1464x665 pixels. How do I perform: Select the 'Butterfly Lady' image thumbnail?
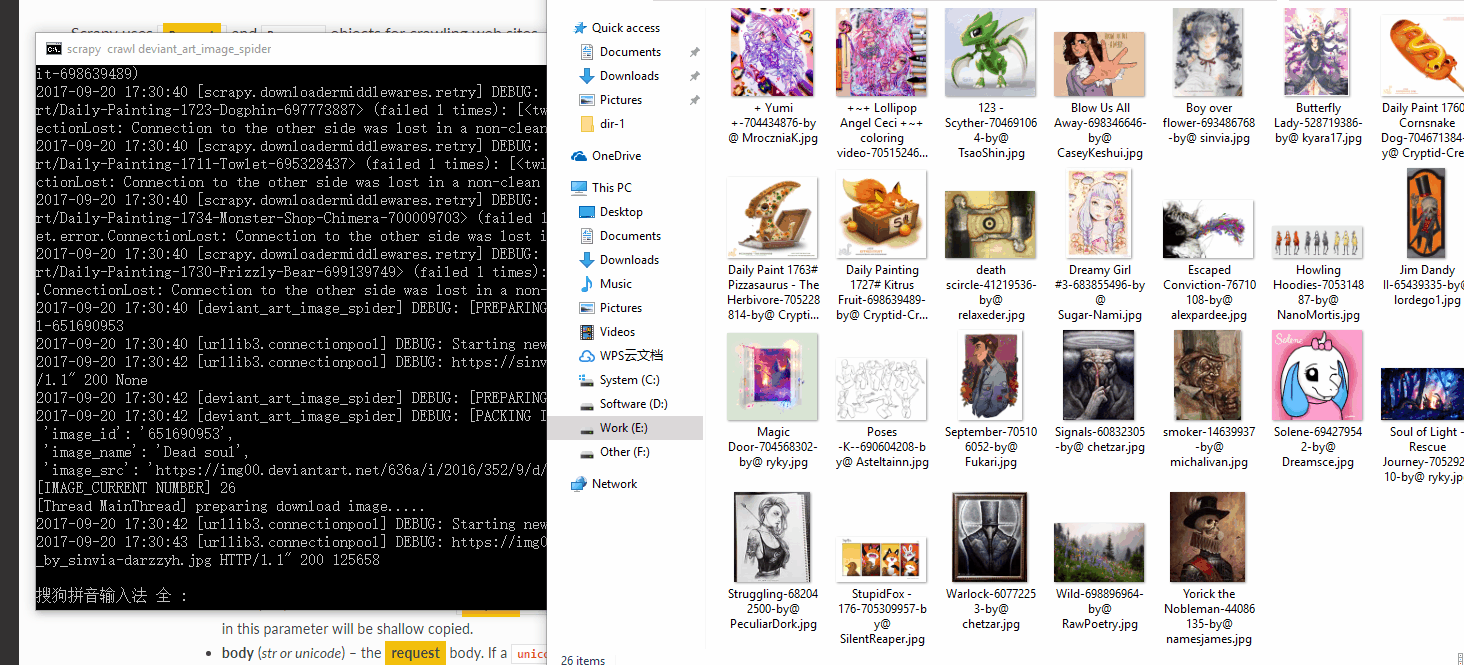[x=1318, y=52]
